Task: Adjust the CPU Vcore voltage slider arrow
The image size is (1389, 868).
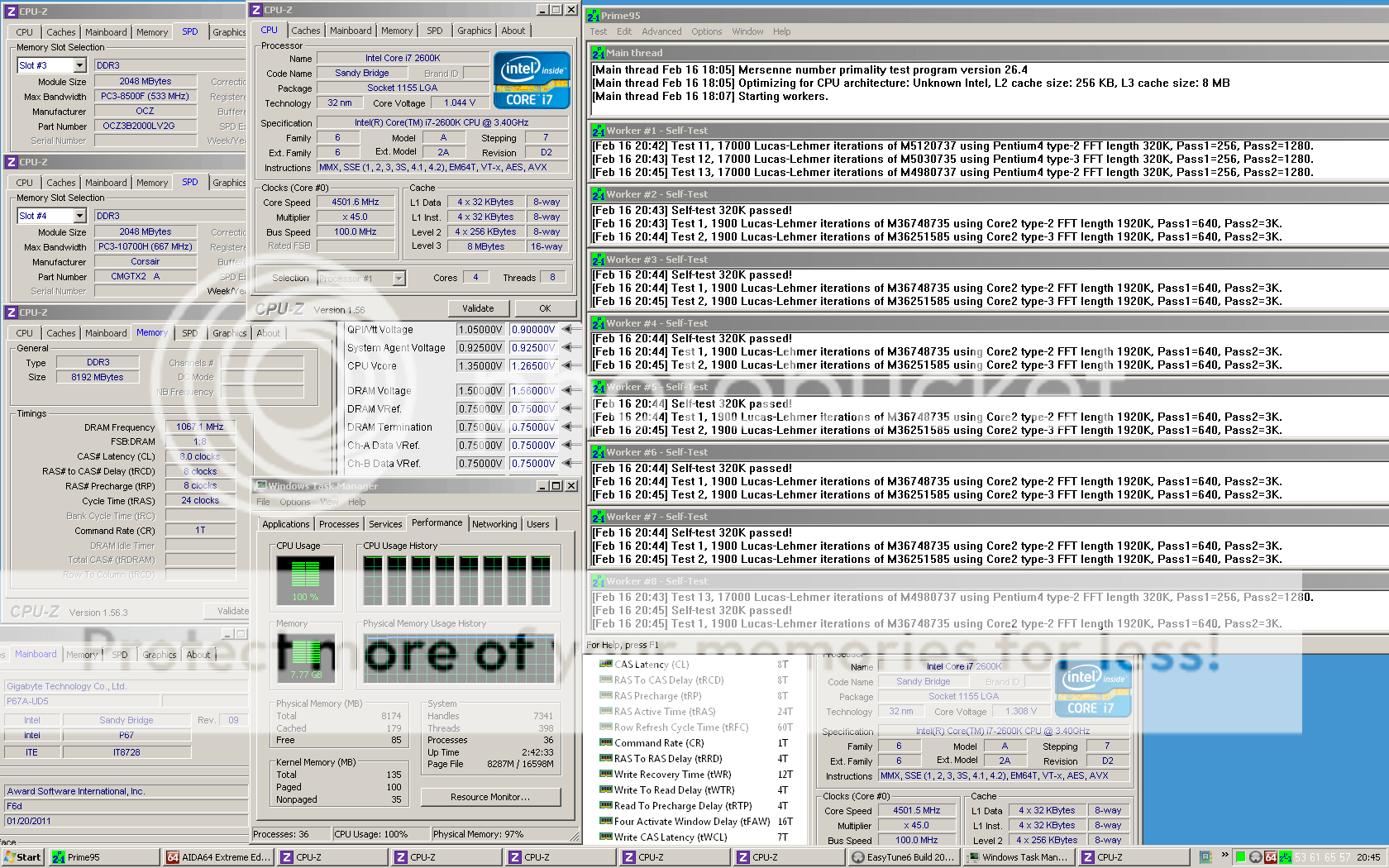Action: click(x=567, y=365)
